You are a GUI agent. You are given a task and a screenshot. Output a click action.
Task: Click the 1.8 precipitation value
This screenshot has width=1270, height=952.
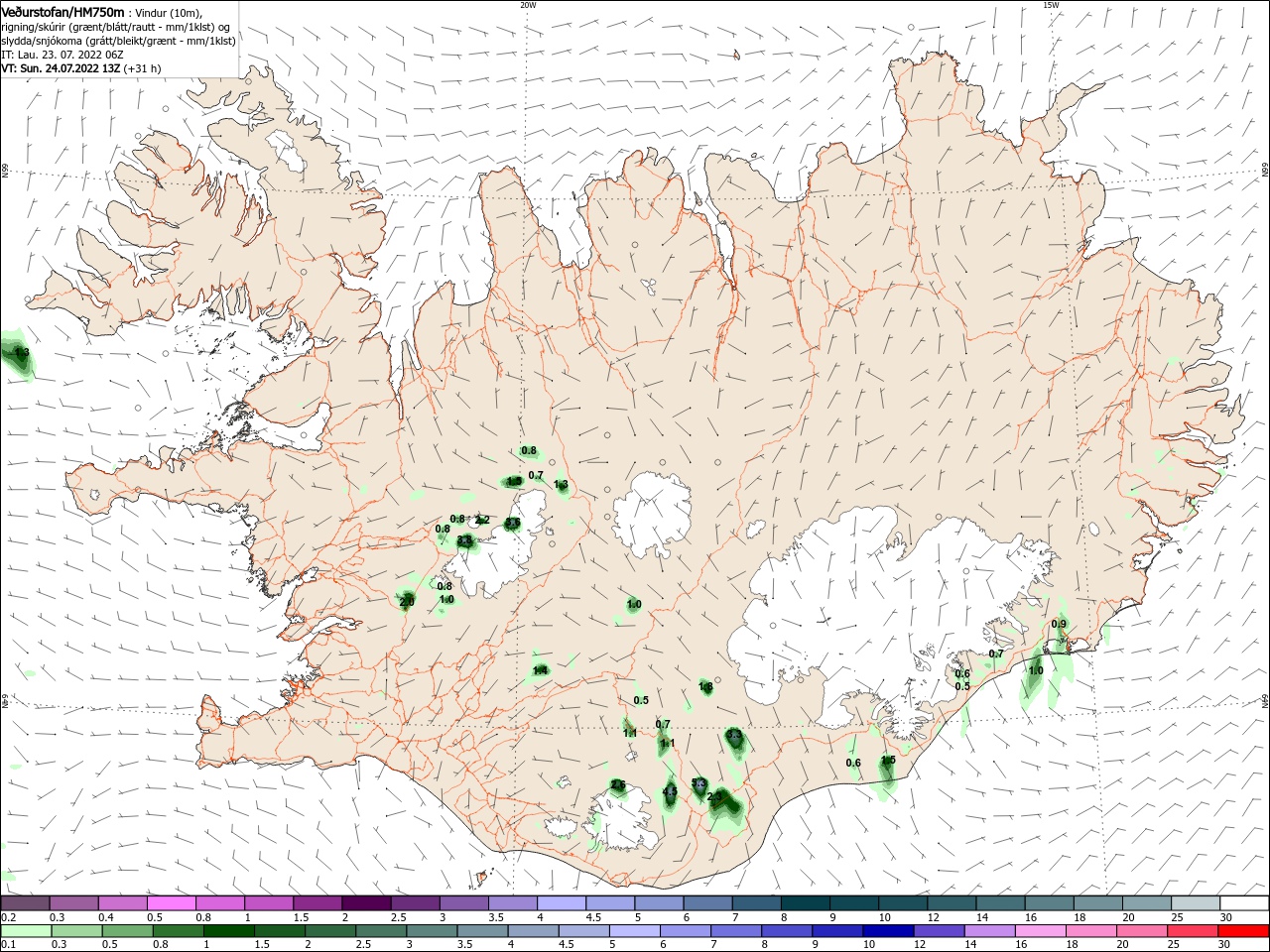pos(705,686)
